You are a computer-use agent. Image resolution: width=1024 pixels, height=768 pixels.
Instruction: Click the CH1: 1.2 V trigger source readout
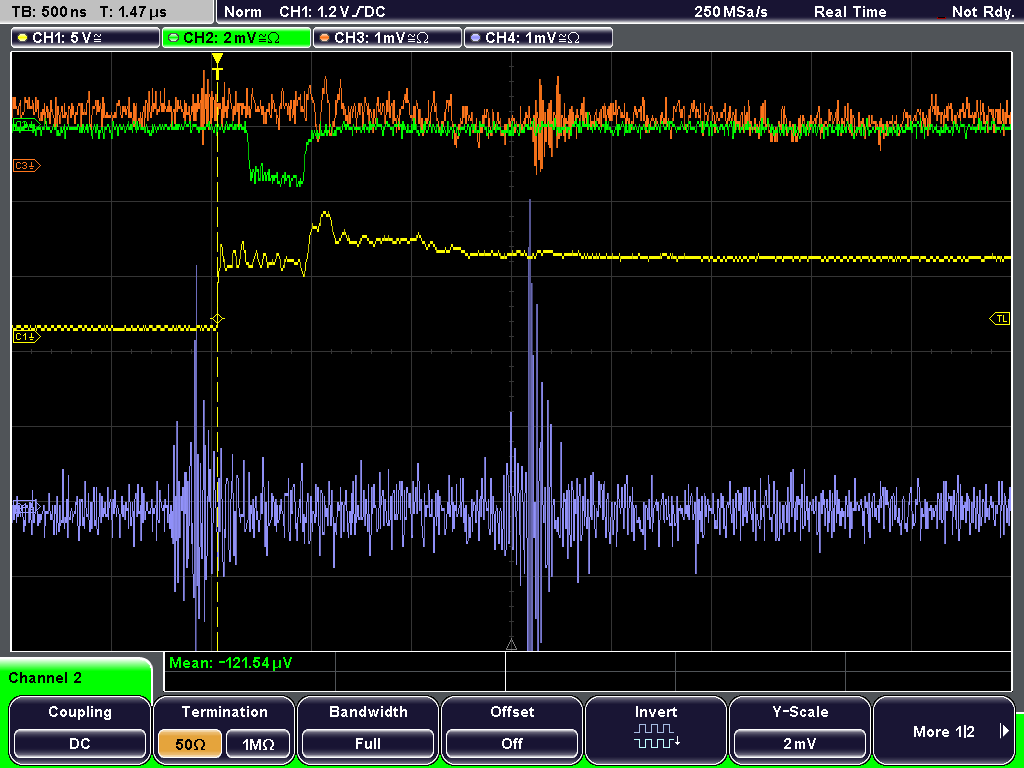[332, 12]
